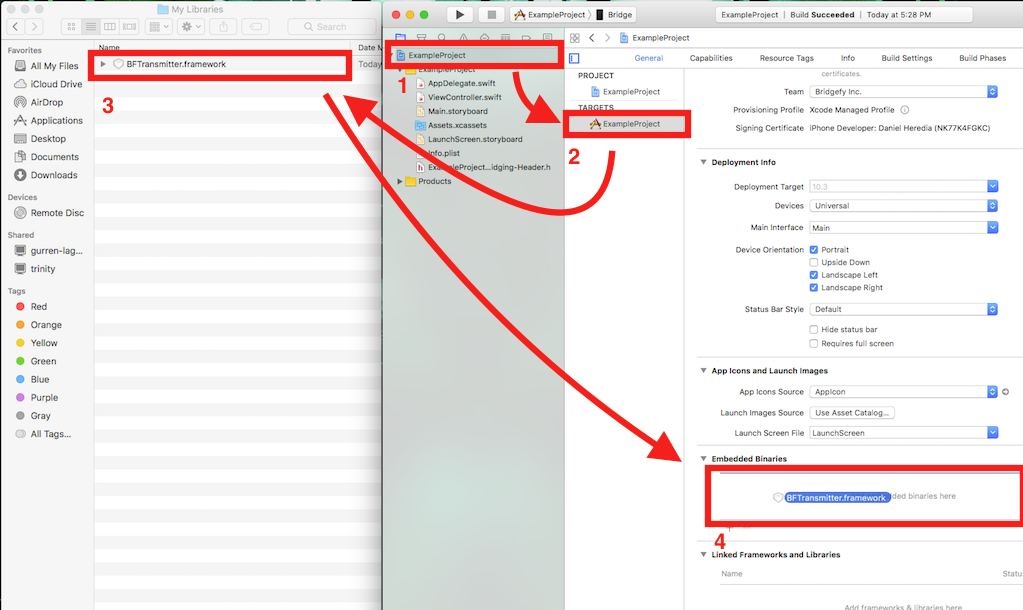1023x610 pixels.
Task: Open Status Bar Style dropdown
Action: 904,309
